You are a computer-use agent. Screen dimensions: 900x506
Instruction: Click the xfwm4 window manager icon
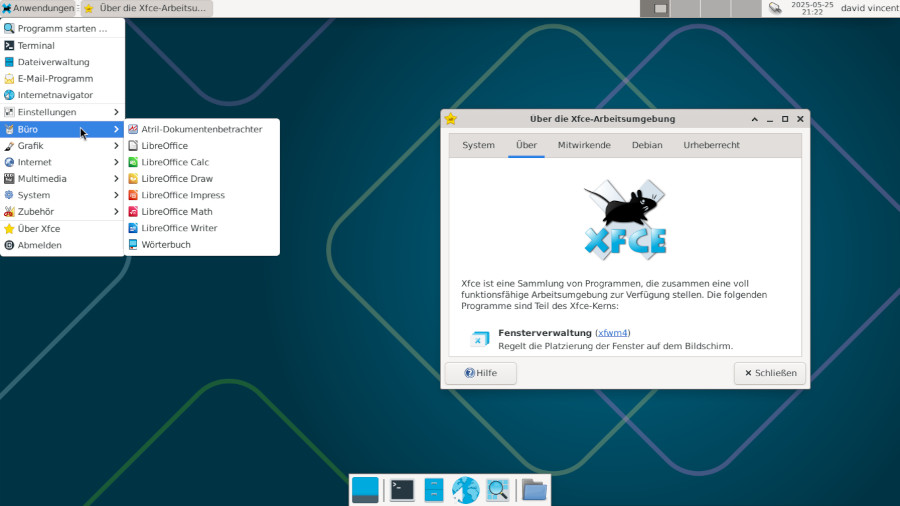480,339
